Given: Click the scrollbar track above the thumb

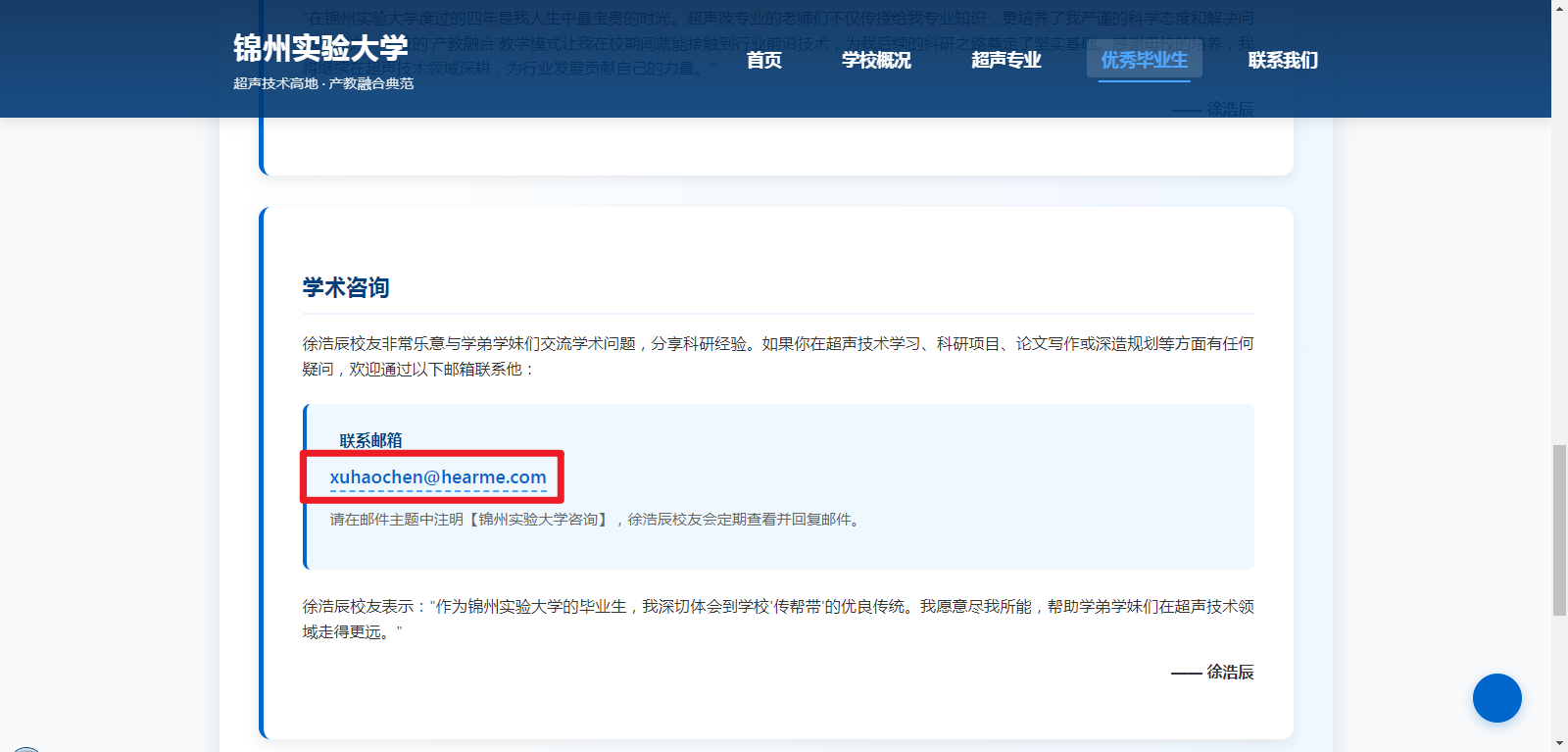Looking at the screenshot, I should point(1559,245).
